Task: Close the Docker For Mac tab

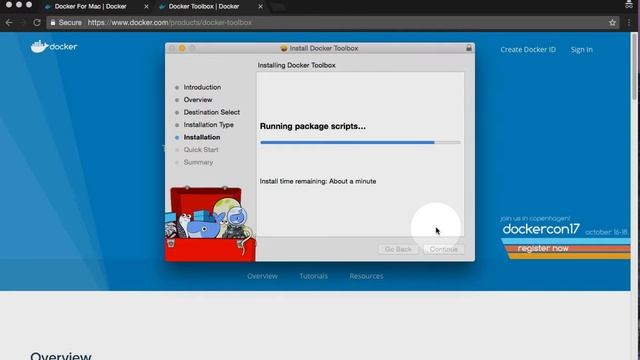Action: click(x=146, y=7)
